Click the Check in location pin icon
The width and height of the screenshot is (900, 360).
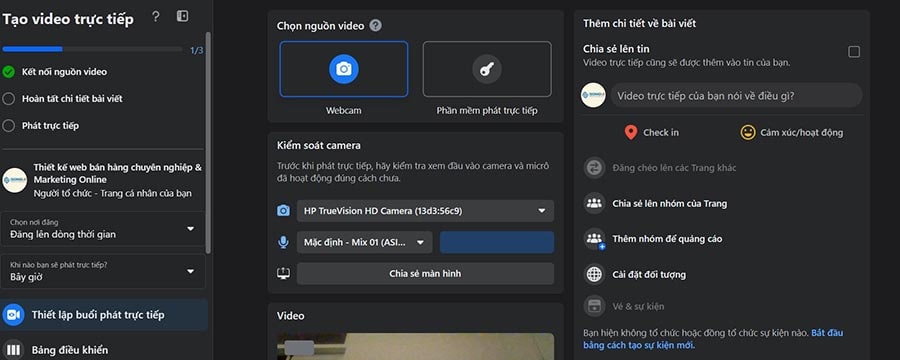tap(631, 133)
